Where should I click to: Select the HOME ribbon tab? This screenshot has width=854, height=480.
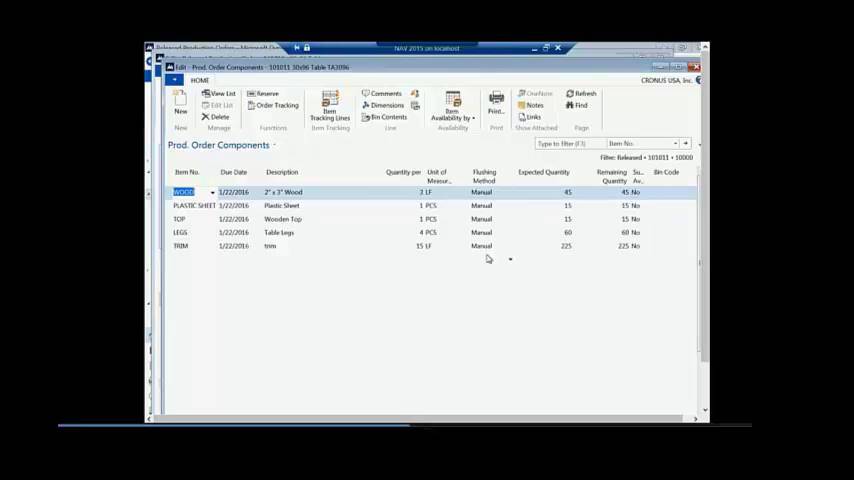[199, 80]
